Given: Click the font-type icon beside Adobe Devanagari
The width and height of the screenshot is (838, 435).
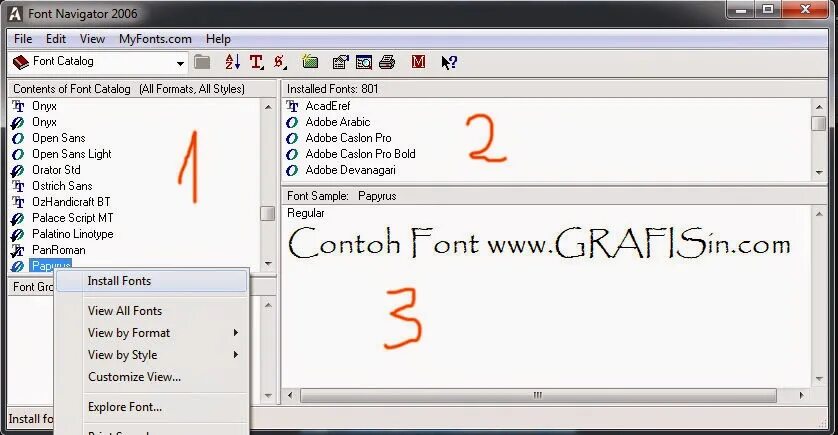Looking at the screenshot, I should pyautogui.click(x=292, y=170).
